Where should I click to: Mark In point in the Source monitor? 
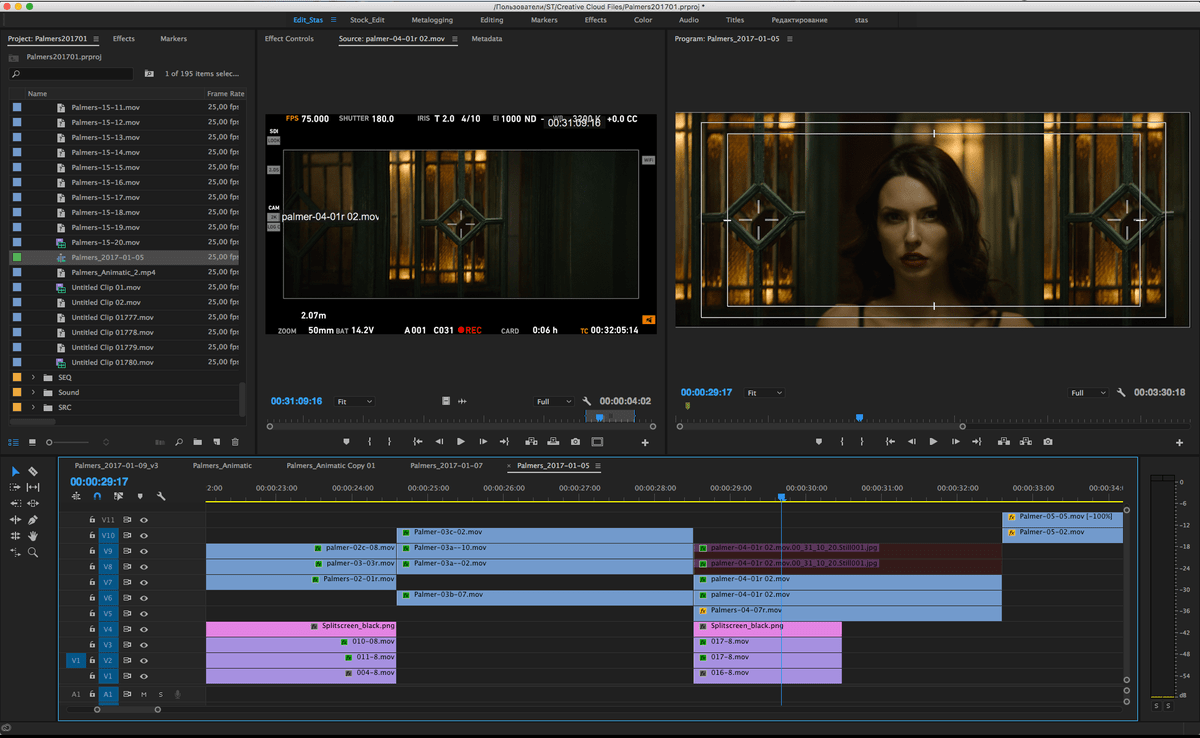(x=370, y=441)
